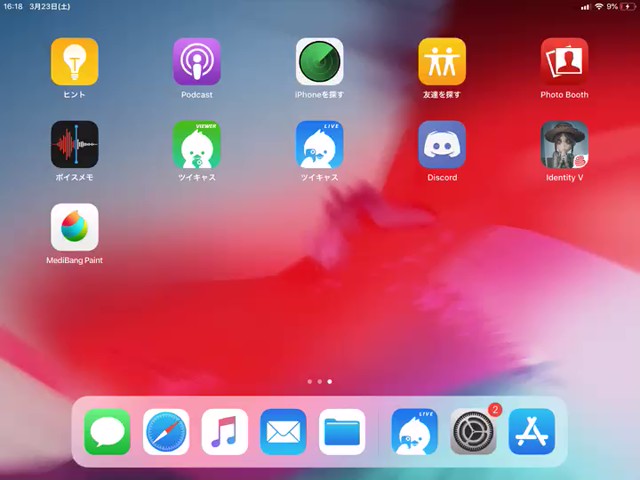Open 友達を探す app
The height and width of the screenshot is (480, 640).
coord(442,62)
